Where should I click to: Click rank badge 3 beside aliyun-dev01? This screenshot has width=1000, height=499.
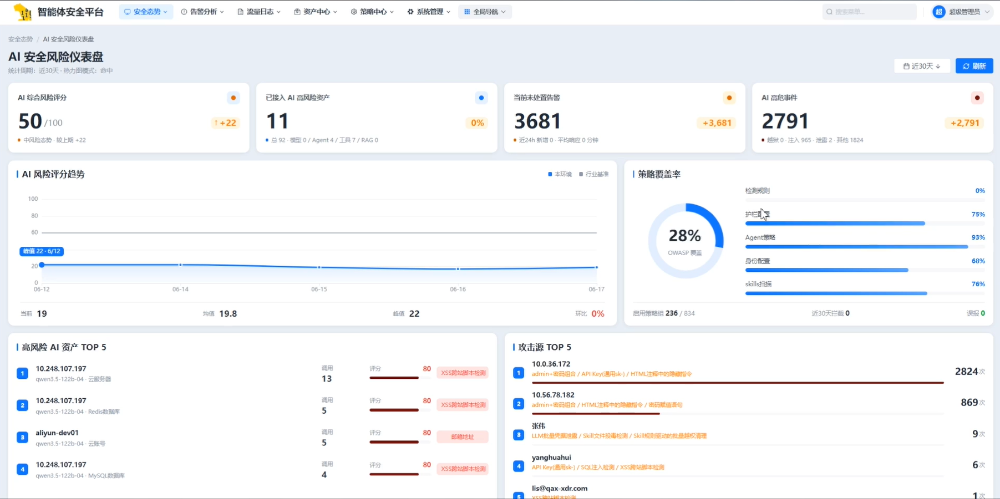point(22,437)
